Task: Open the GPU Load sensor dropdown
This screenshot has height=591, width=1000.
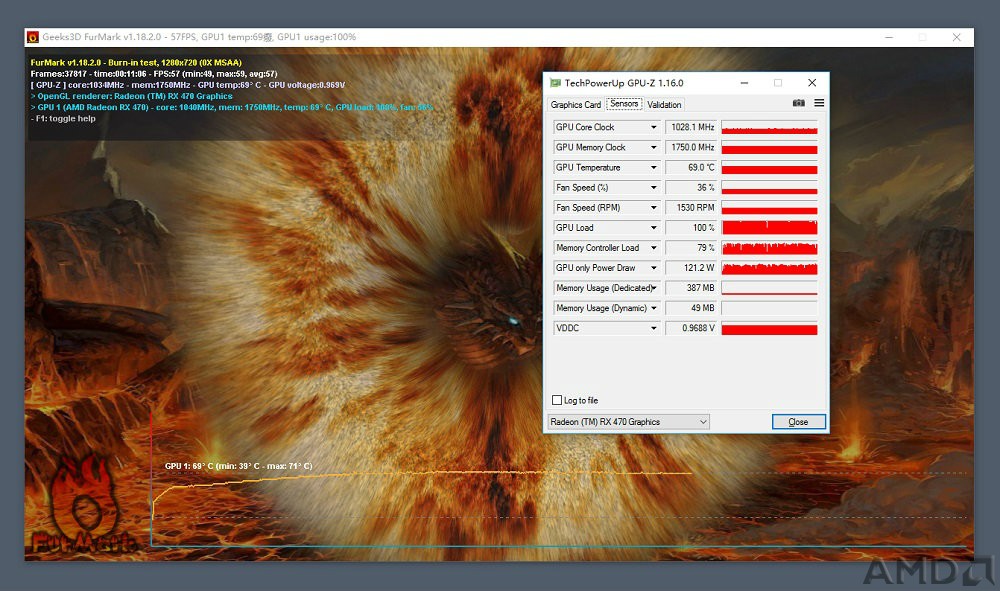Action: coord(654,228)
